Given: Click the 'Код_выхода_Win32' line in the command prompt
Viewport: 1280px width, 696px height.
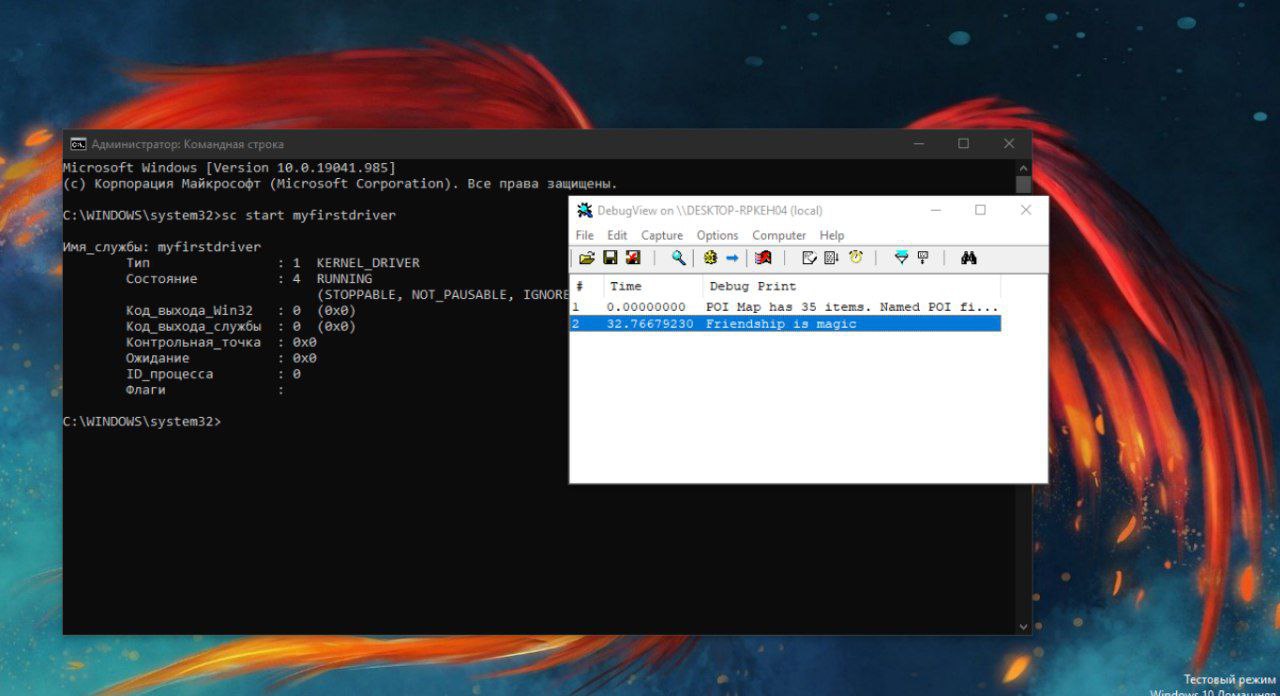Looking at the screenshot, I should pyautogui.click(x=241, y=311).
